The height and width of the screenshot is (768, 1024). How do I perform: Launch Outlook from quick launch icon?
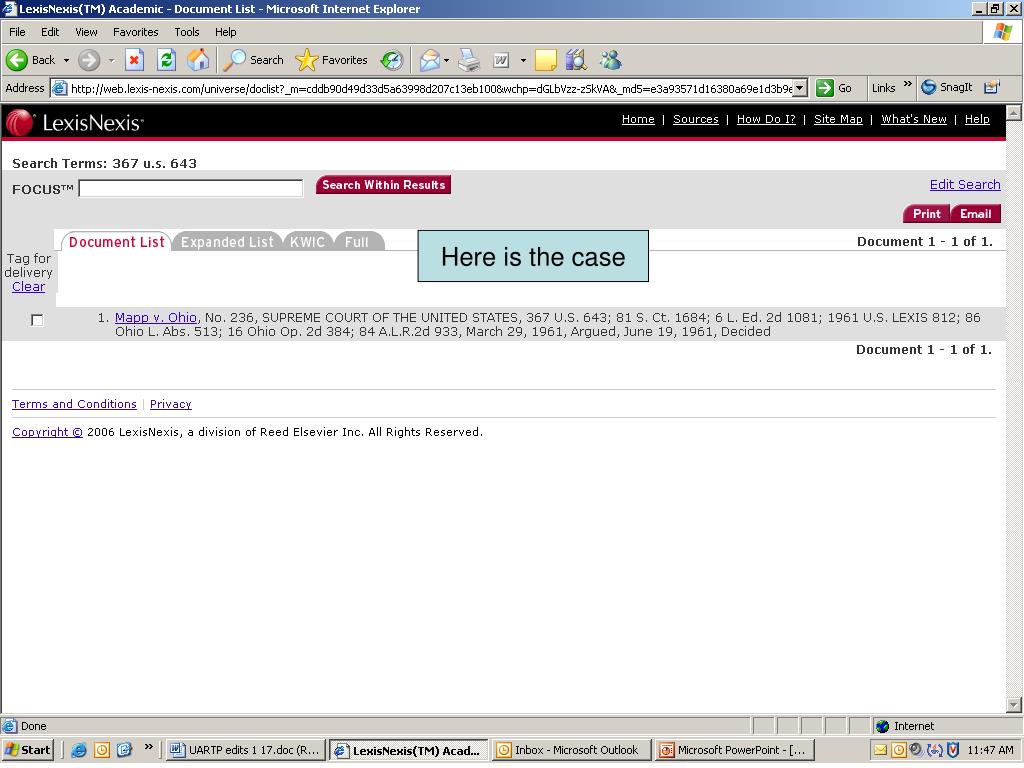102,750
